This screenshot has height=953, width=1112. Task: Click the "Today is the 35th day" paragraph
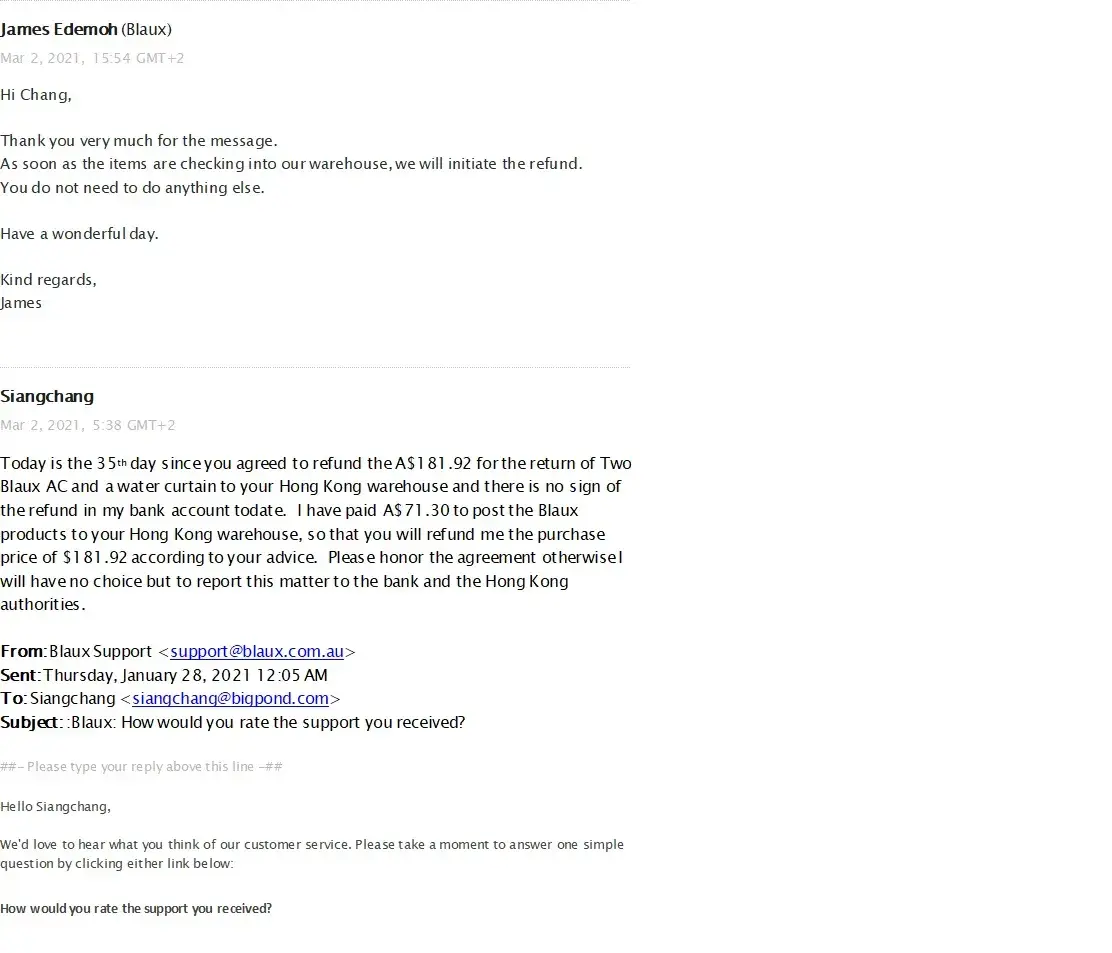pyautogui.click(x=315, y=534)
